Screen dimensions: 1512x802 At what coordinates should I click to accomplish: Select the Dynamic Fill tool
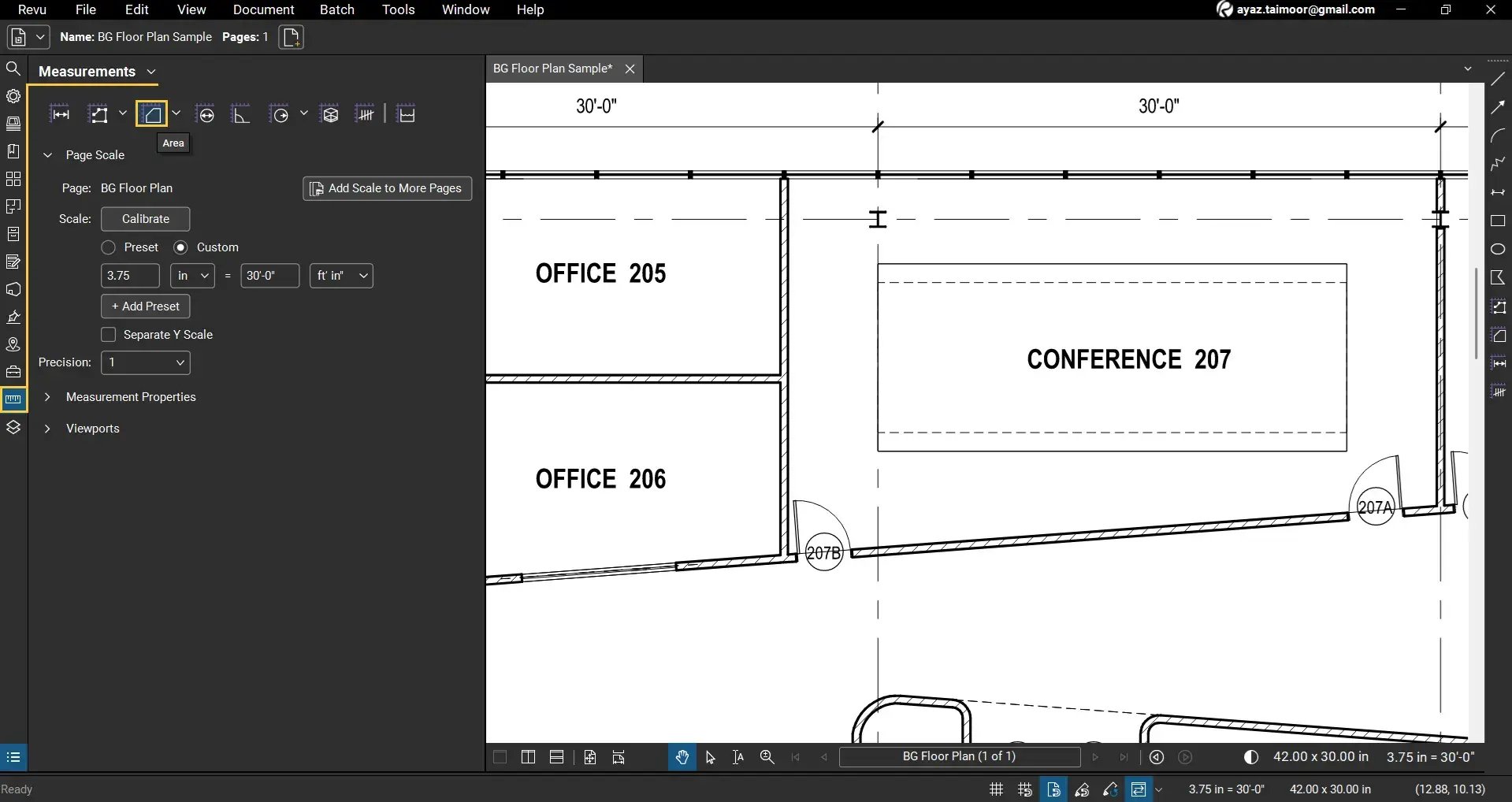pos(407,114)
